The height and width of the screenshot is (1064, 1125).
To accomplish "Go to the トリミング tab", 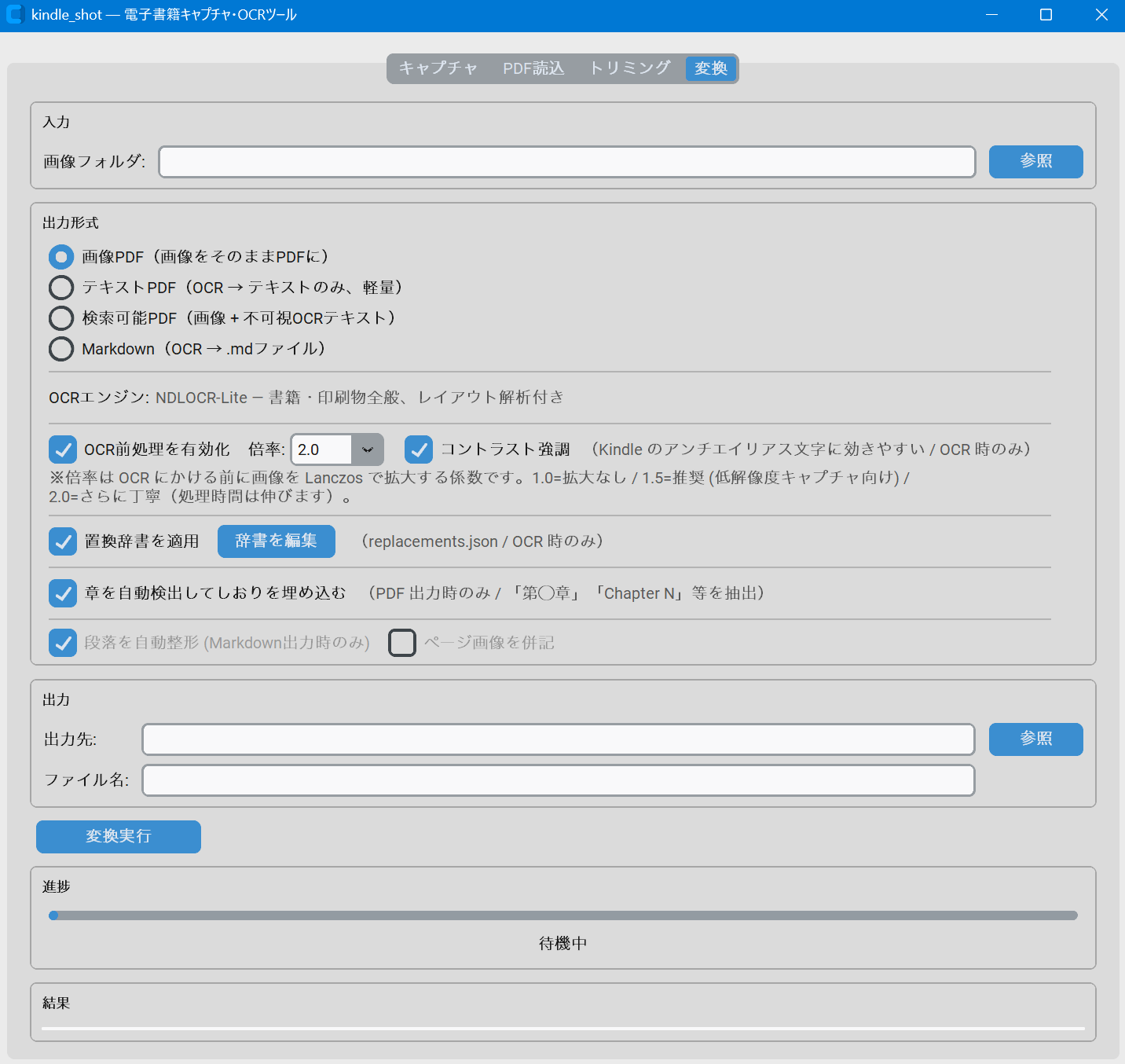I will (x=630, y=68).
